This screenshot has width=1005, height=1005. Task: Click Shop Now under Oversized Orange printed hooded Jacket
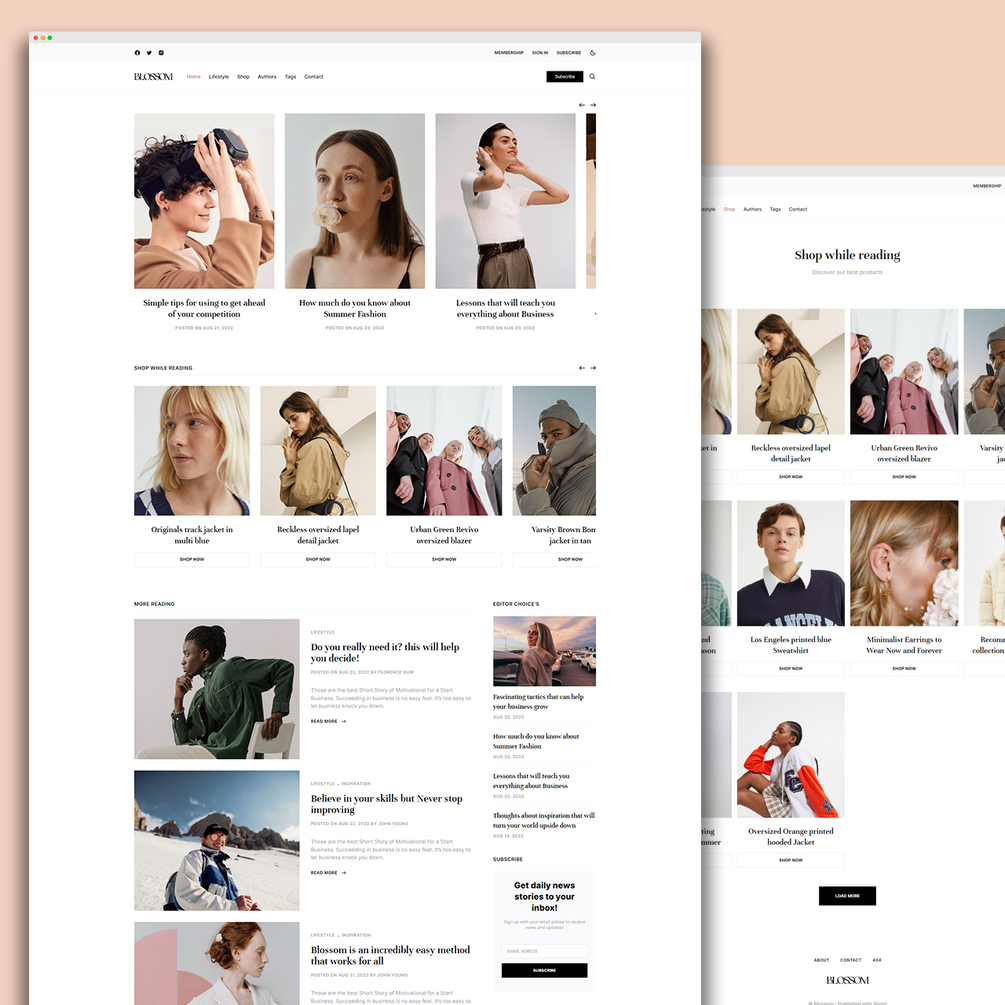(791, 860)
